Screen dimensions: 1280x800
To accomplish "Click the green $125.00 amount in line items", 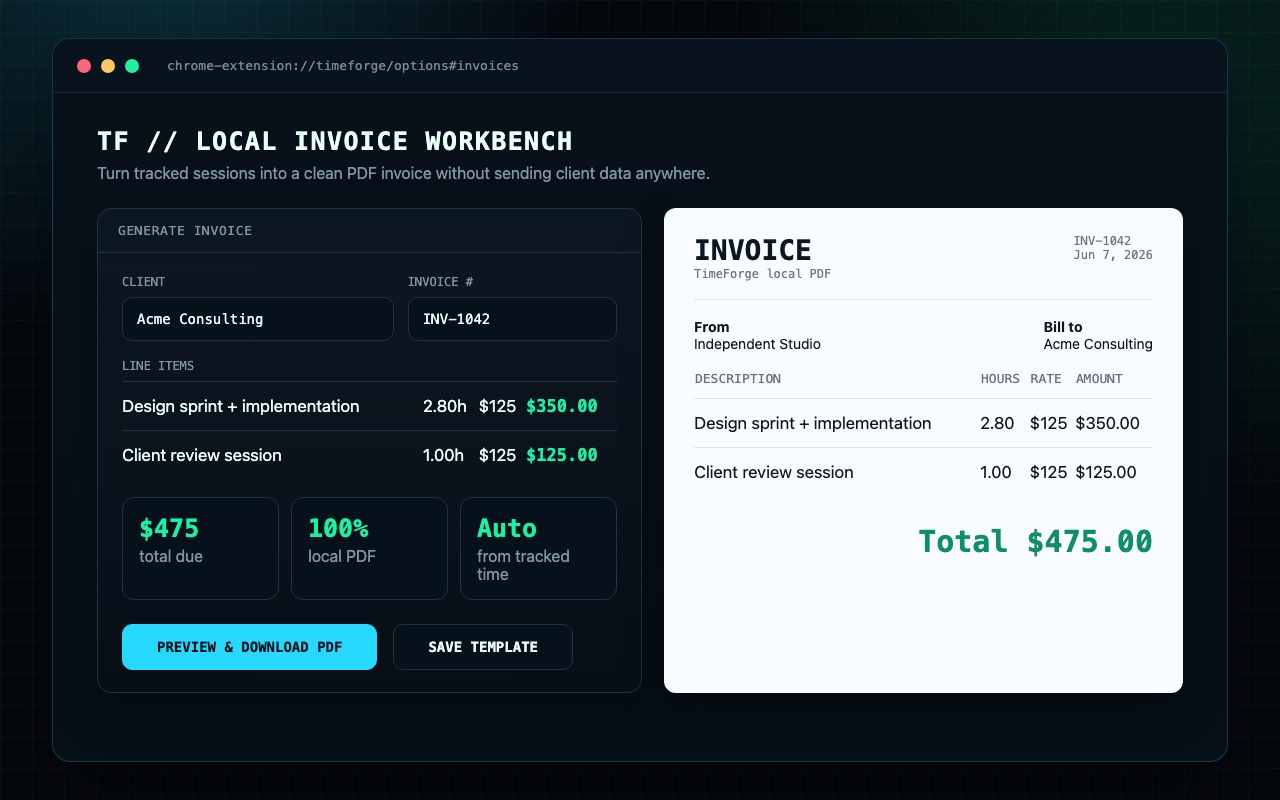I will click(562, 455).
